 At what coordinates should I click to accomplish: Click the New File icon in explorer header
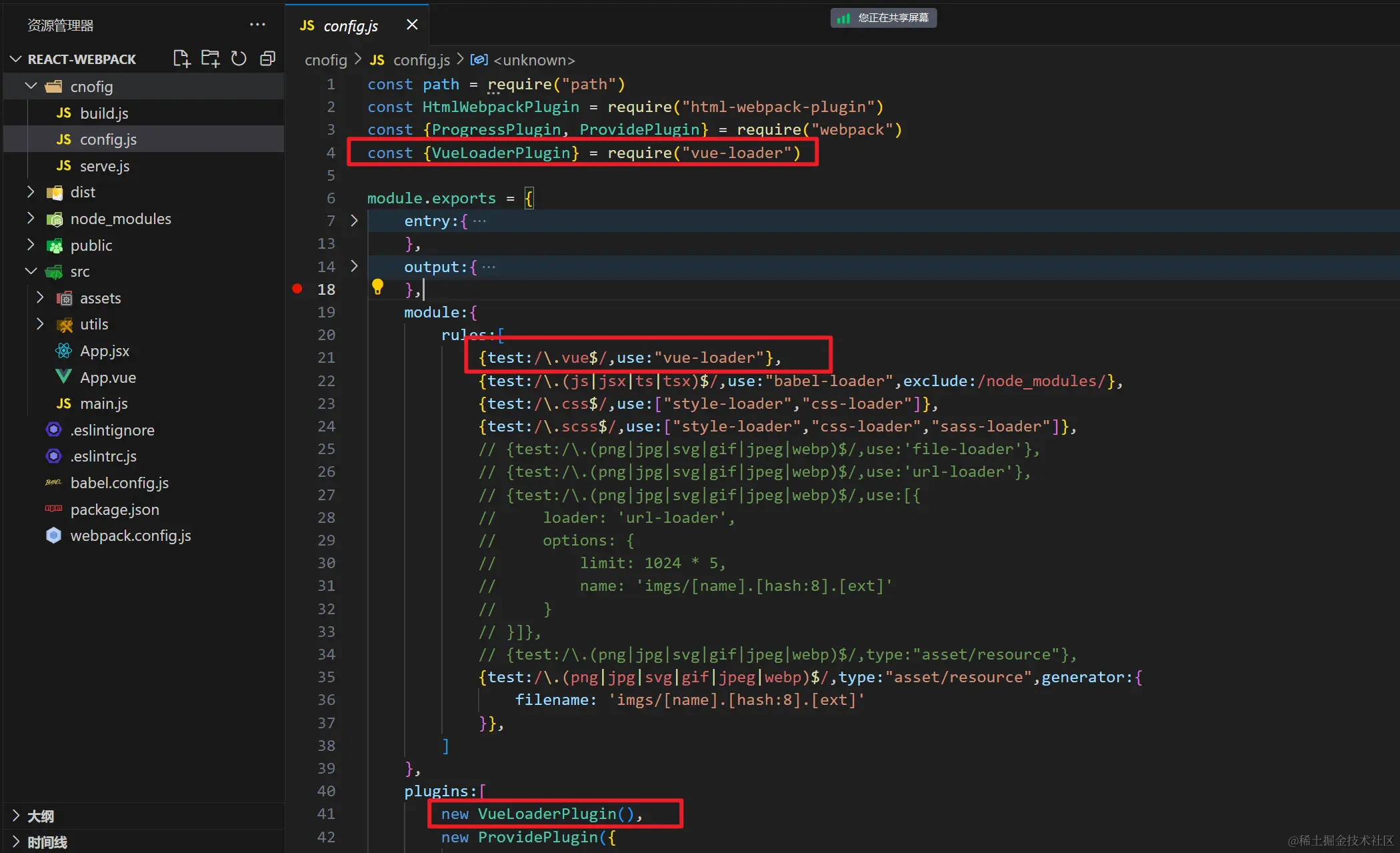tap(181, 59)
